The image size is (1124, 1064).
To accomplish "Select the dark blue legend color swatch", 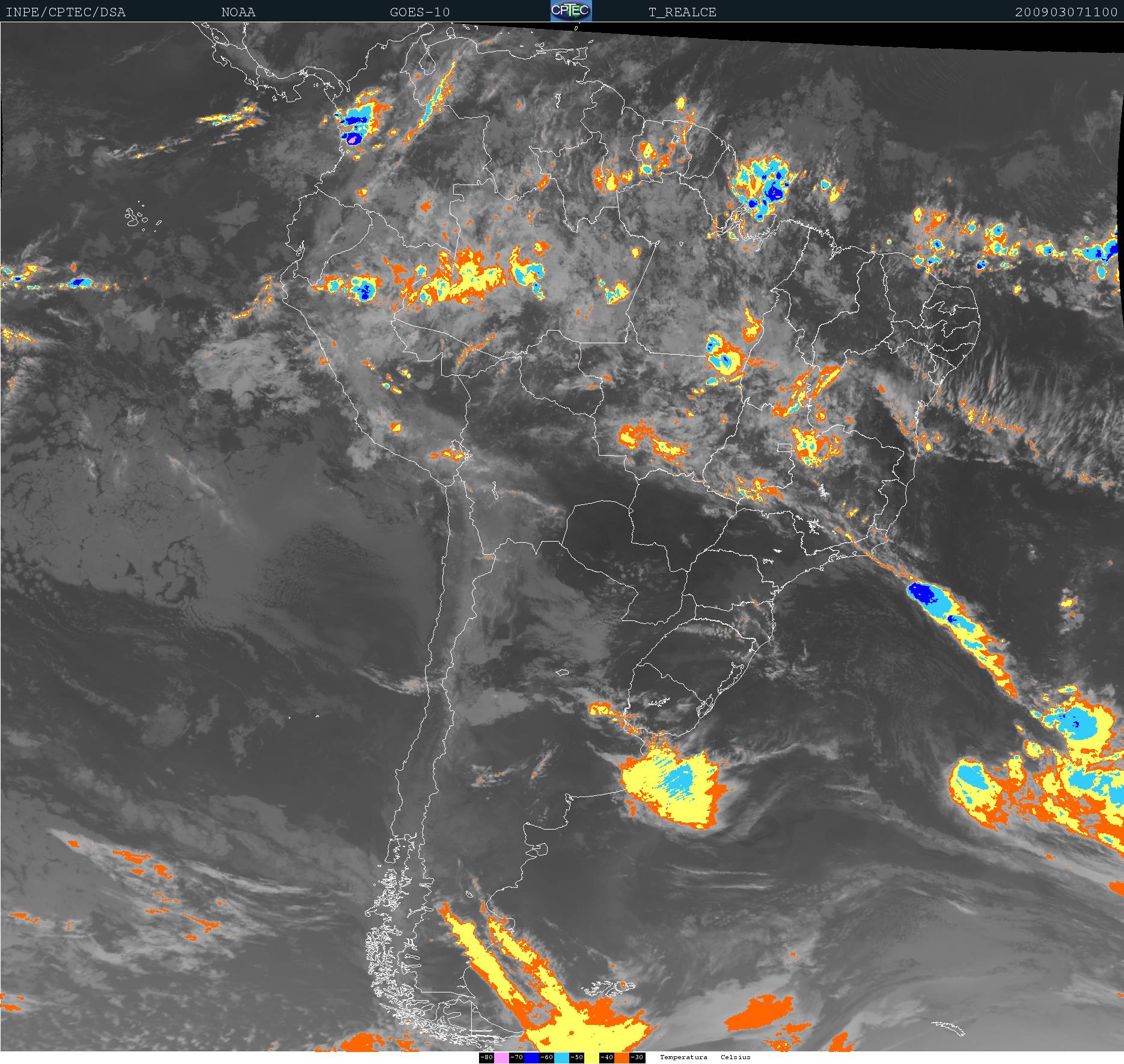I will tap(531, 1057).
